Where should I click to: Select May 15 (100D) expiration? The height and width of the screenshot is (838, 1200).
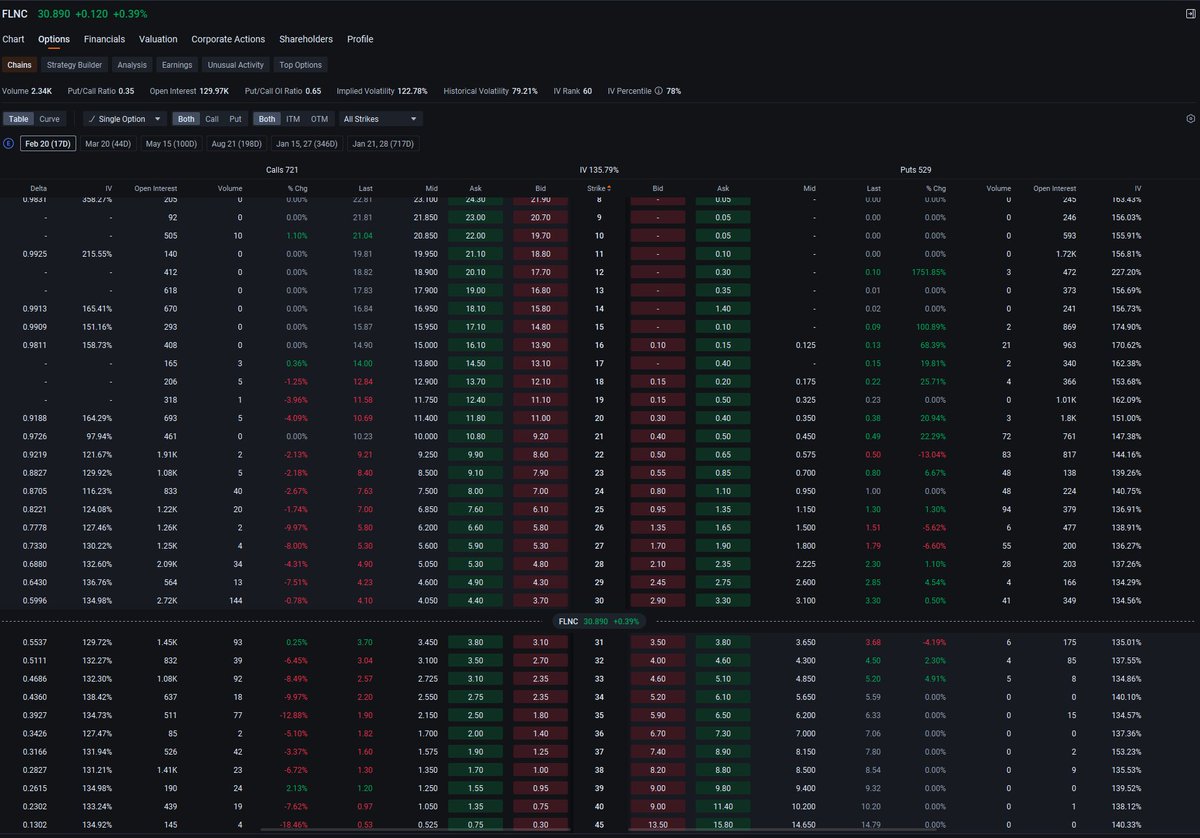171,144
